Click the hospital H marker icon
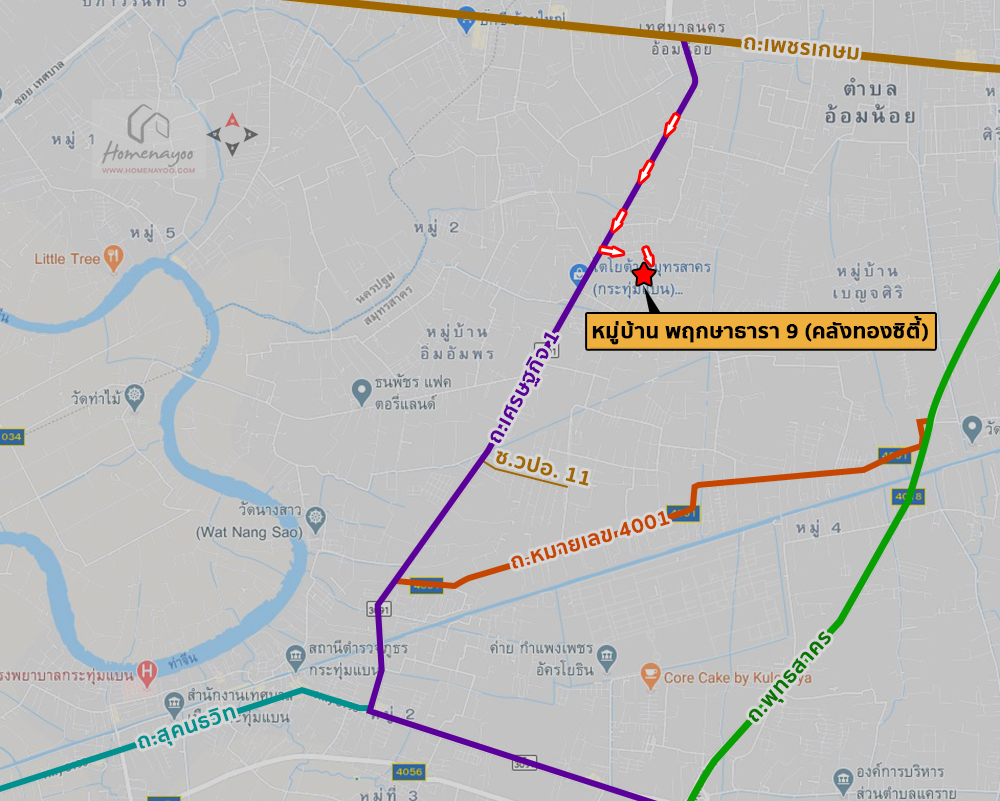1000x801 pixels. pyautogui.click(x=147, y=674)
